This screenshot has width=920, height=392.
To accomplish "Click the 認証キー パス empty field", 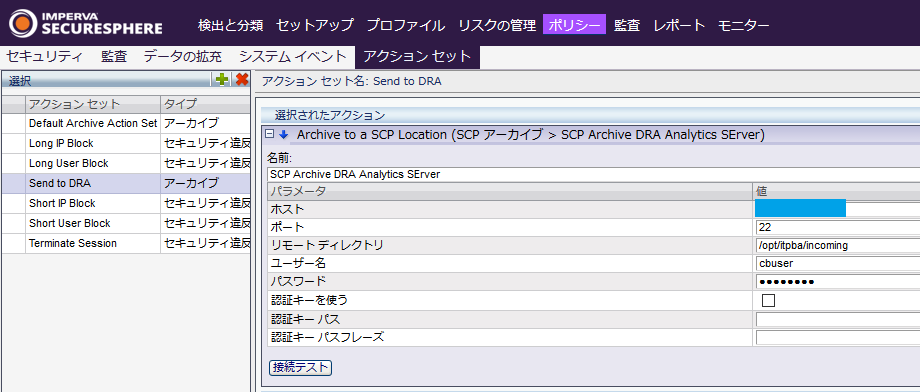I will click(x=837, y=319).
